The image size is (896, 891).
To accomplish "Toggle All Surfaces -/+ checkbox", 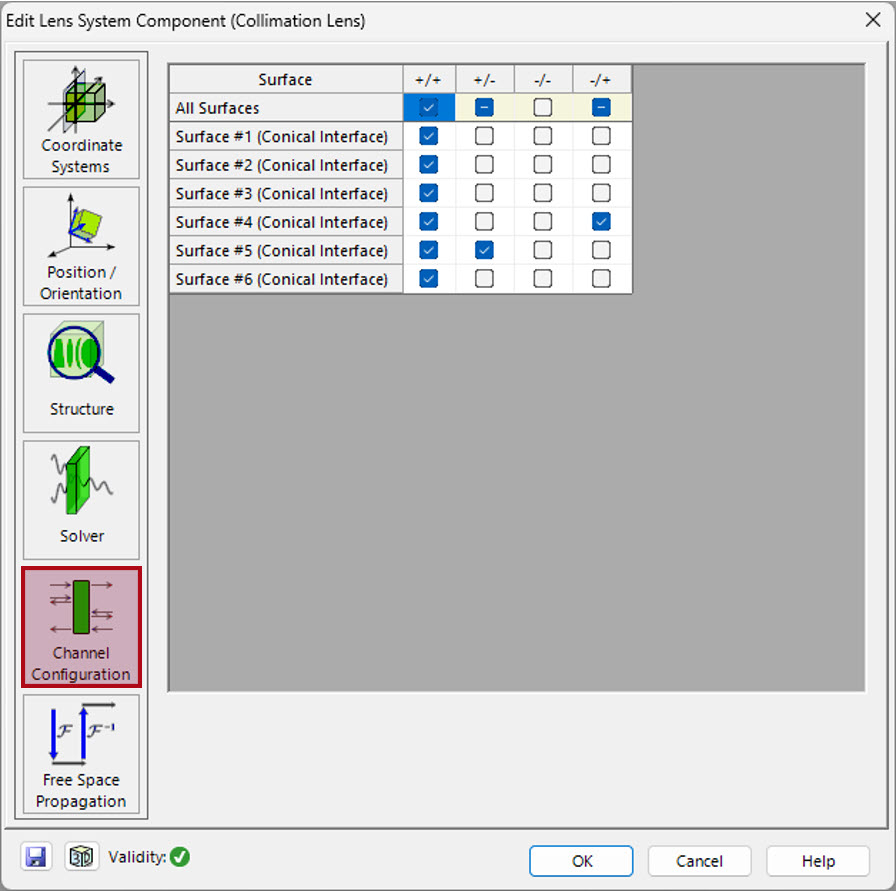I will (601, 107).
